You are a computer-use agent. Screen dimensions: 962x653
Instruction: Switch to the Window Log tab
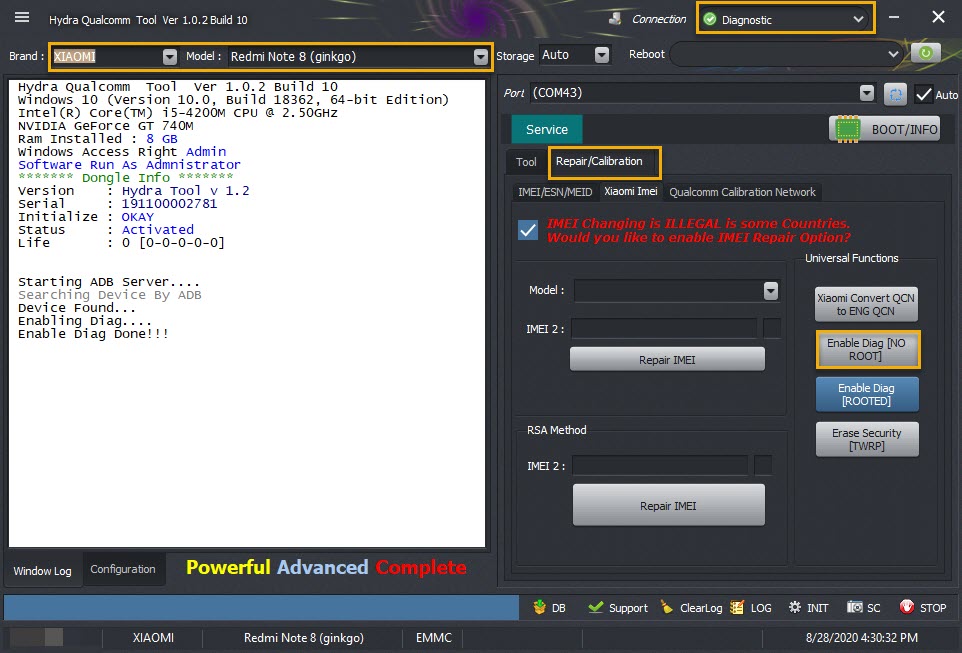42,571
